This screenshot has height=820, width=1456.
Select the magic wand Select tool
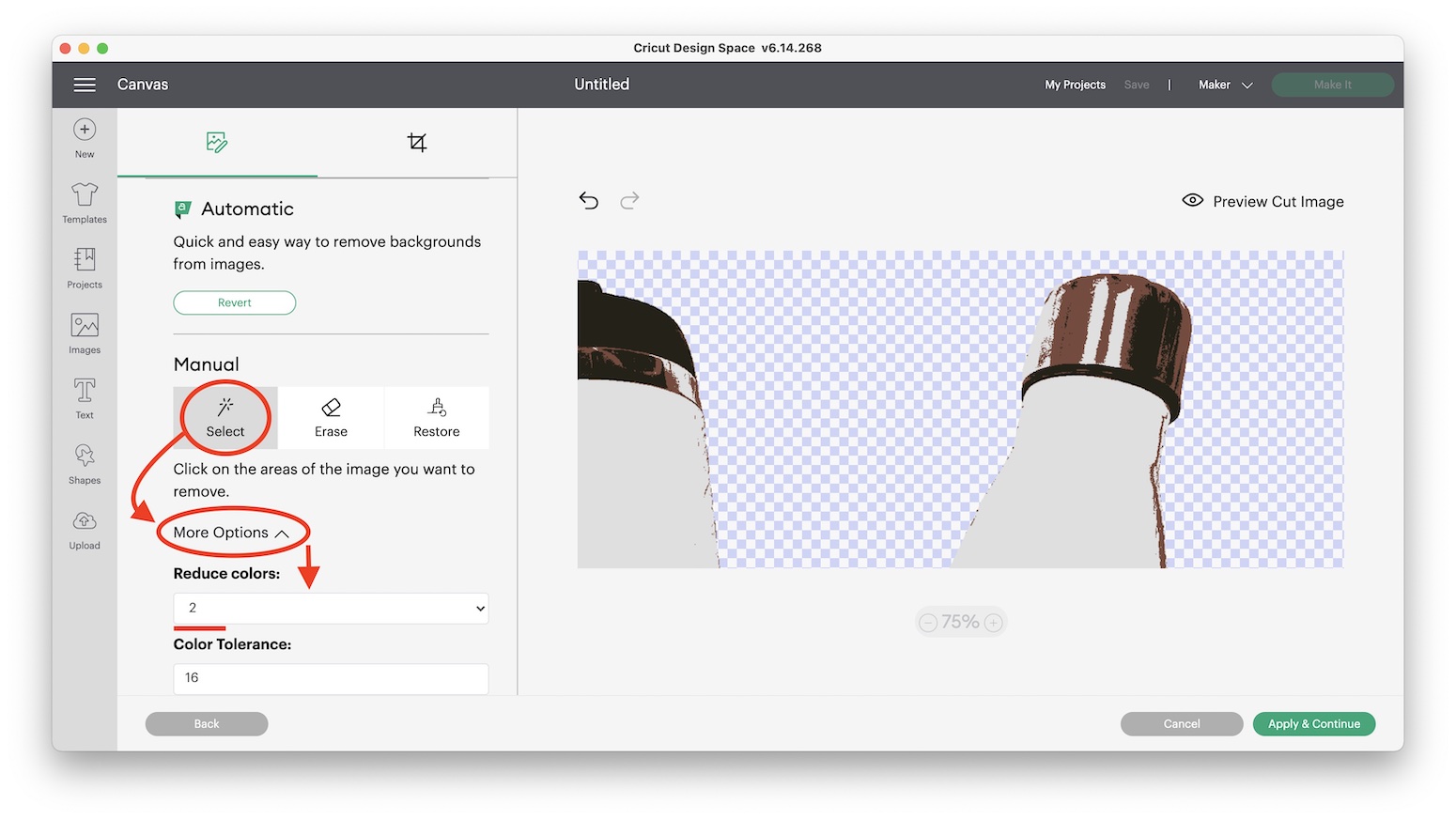click(224, 418)
